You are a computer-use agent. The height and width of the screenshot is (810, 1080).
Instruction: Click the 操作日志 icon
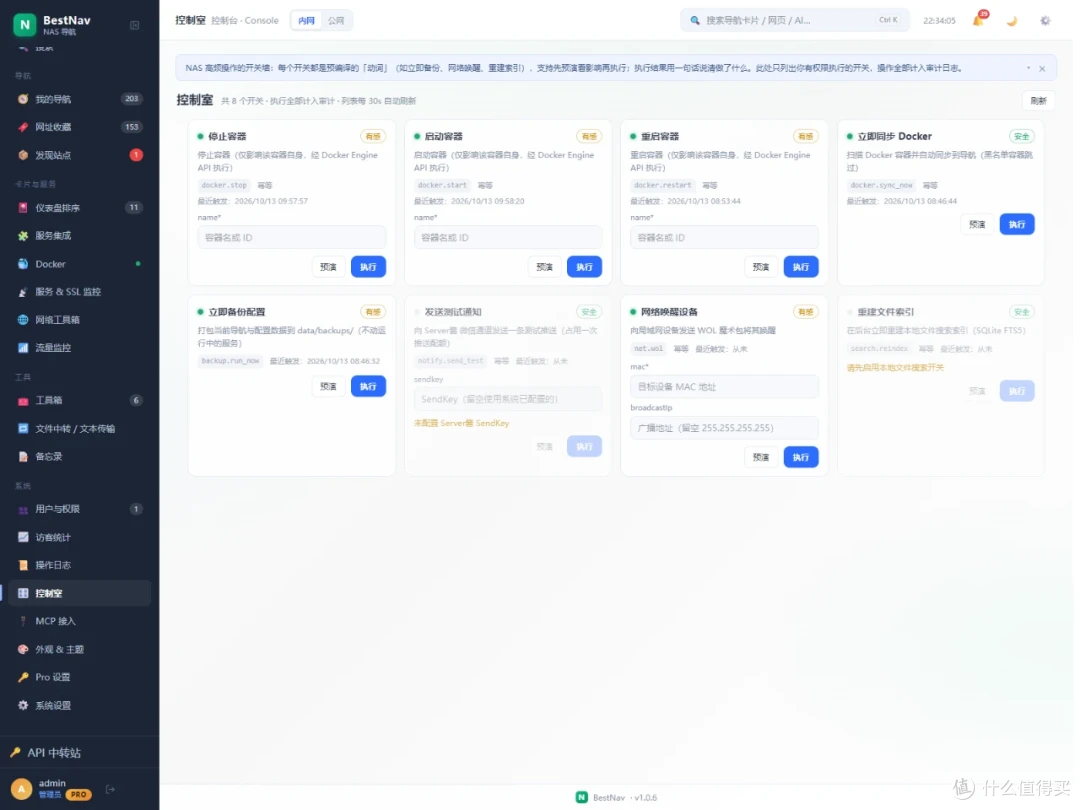[x=23, y=565]
